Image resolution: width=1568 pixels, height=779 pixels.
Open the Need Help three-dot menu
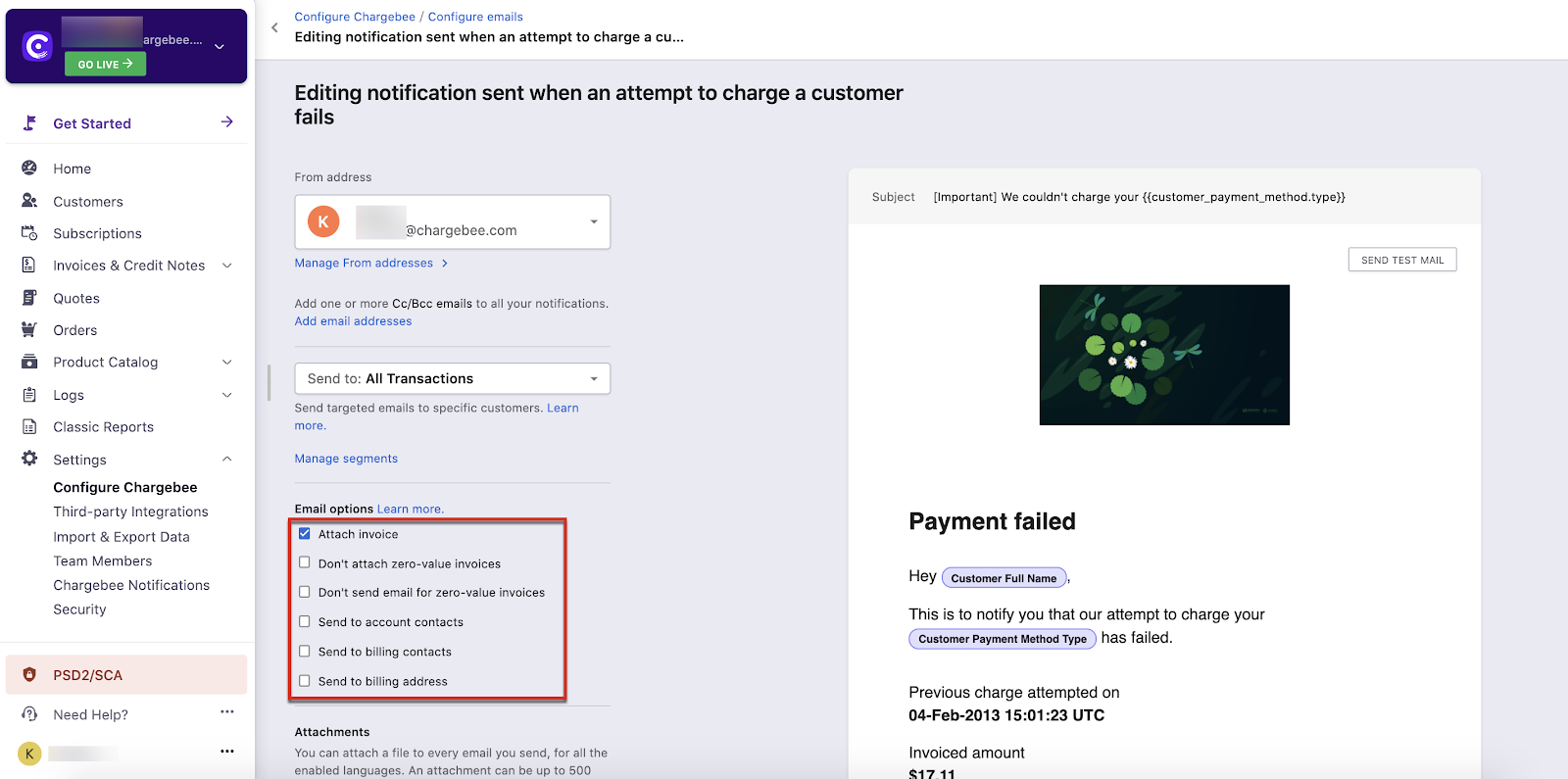(226, 712)
